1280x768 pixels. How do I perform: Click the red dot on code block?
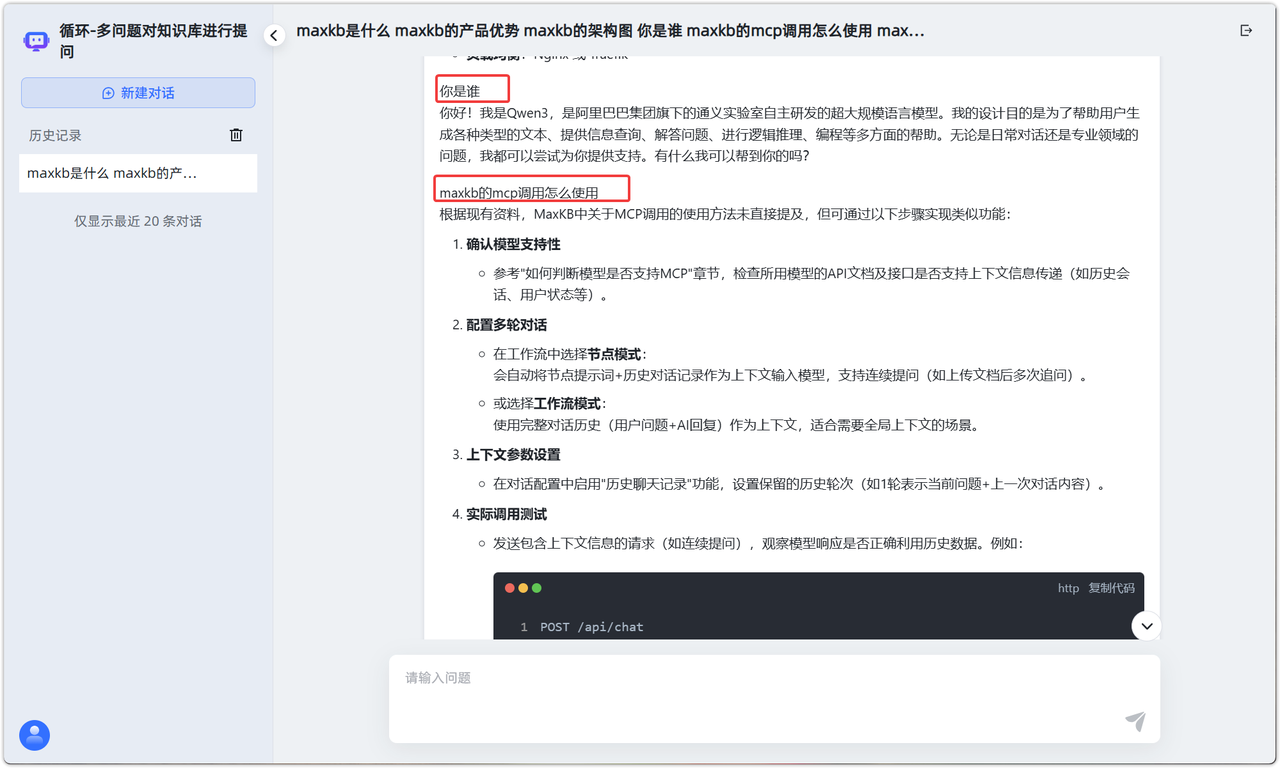pyautogui.click(x=509, y=588)
